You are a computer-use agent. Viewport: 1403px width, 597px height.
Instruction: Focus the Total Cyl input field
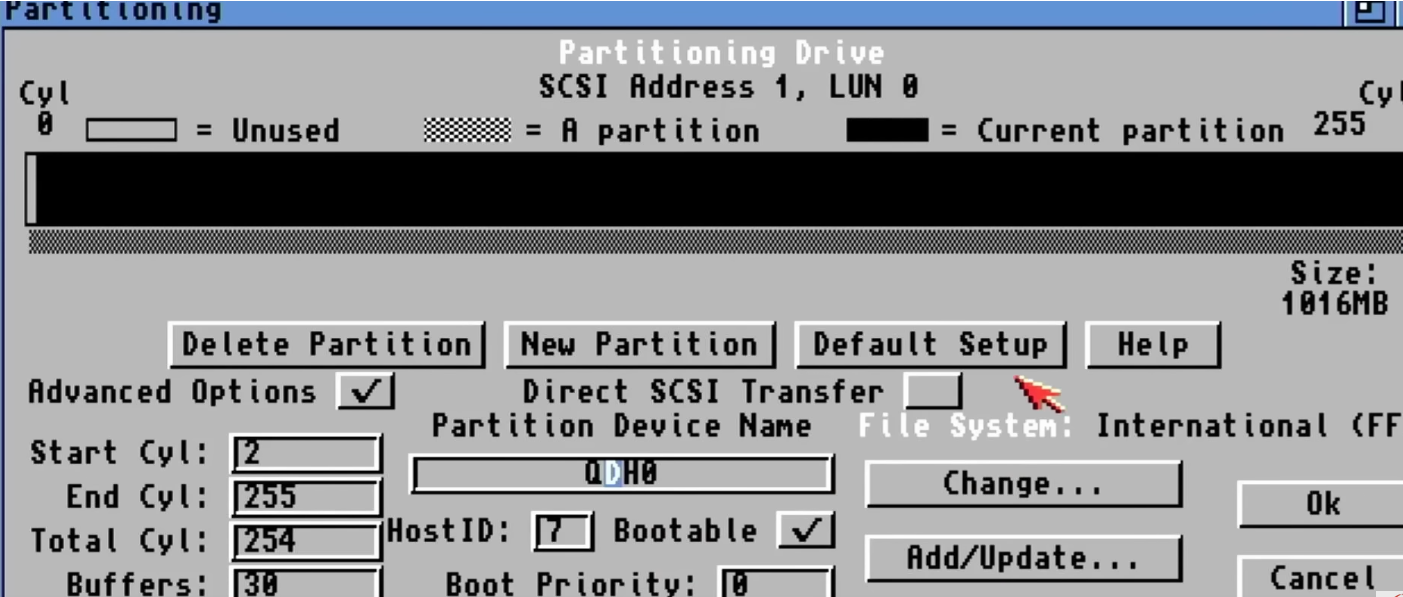pyautogui.click(x=305, y=541)
